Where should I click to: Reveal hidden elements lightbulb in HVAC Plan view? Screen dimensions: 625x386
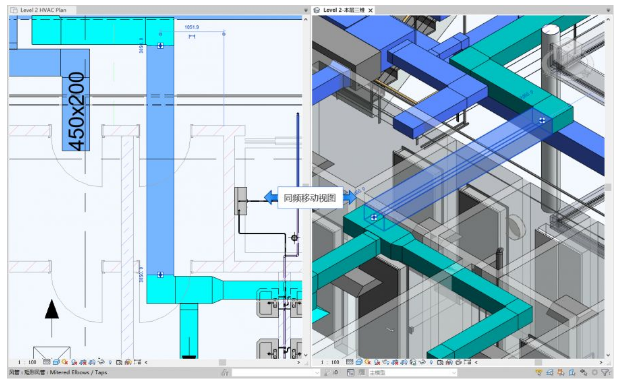pos(110,362)
